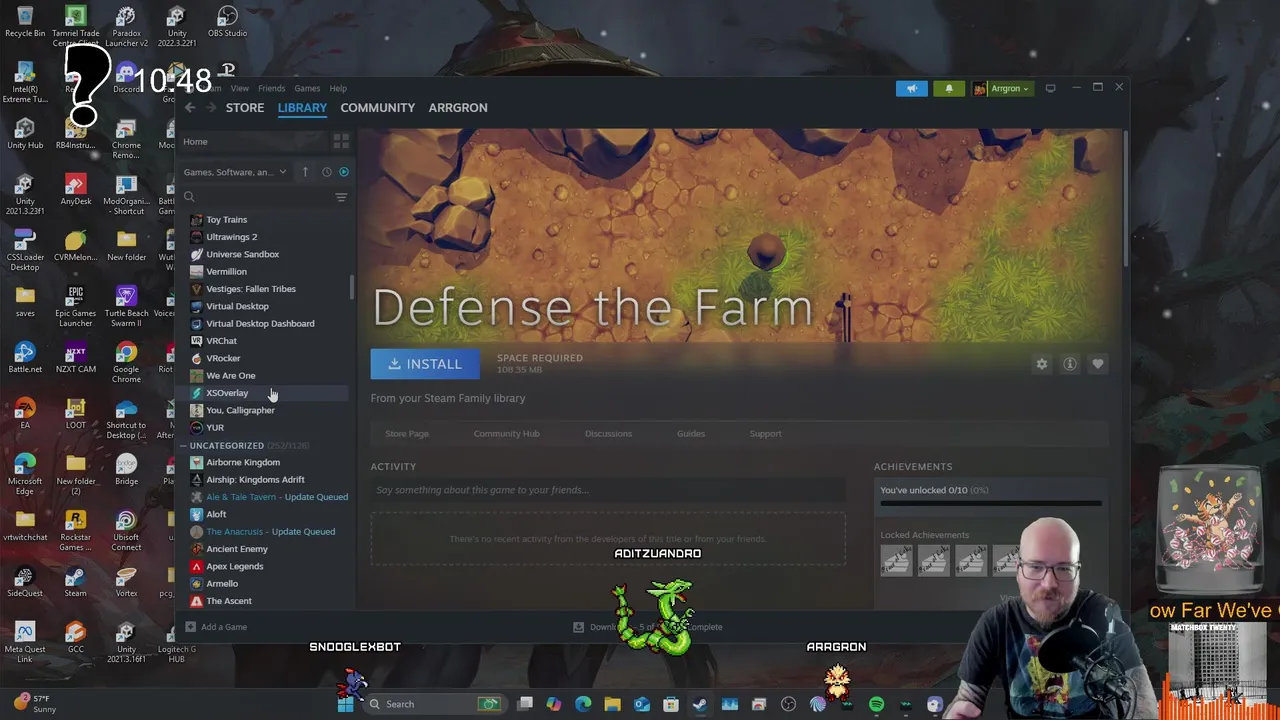Open OBS Studio from taskbar
This screenshot has width=1280, height=720.
pyautogui.click(x=788, y=704)
